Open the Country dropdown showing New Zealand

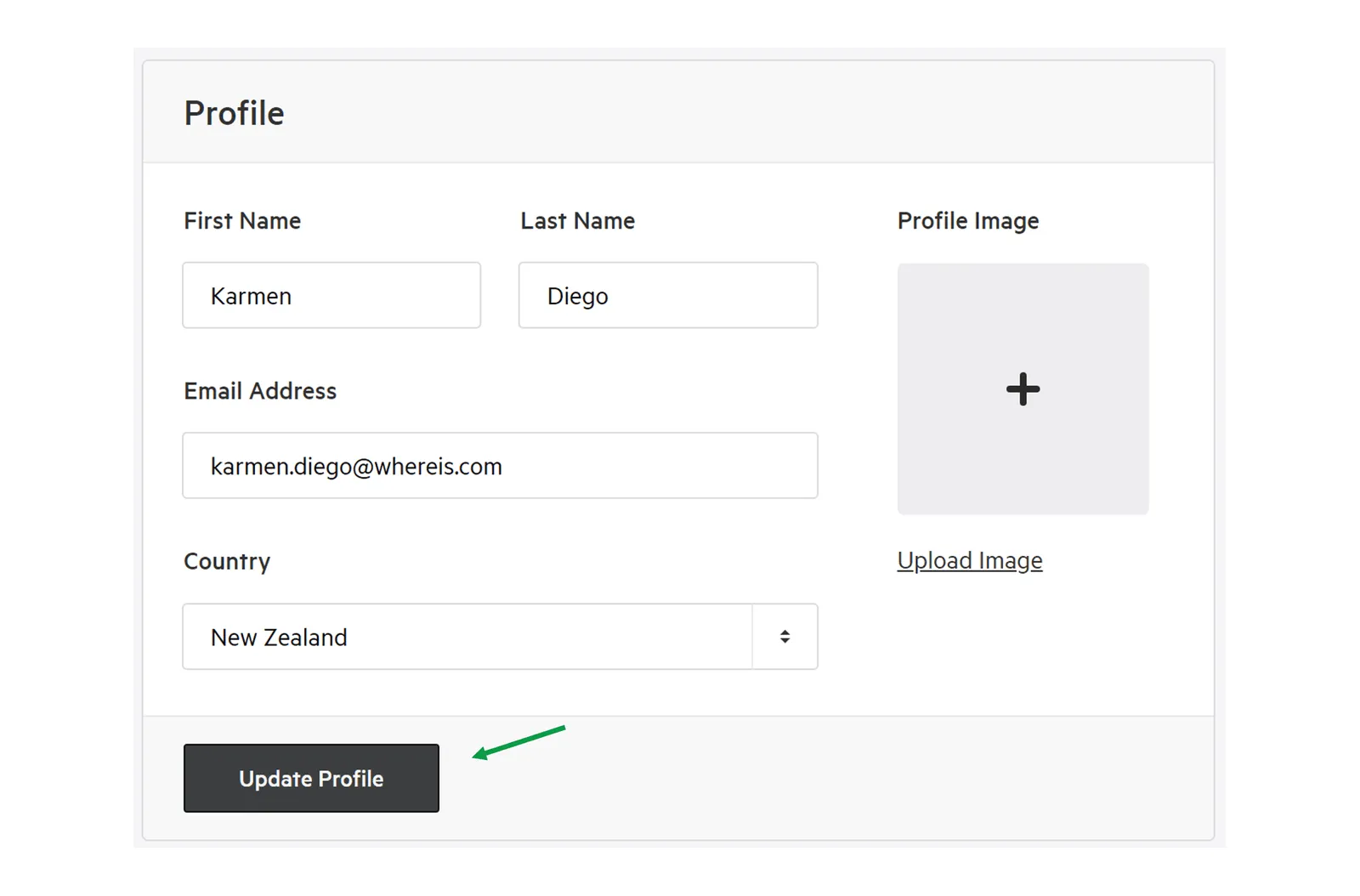point(500,637)
